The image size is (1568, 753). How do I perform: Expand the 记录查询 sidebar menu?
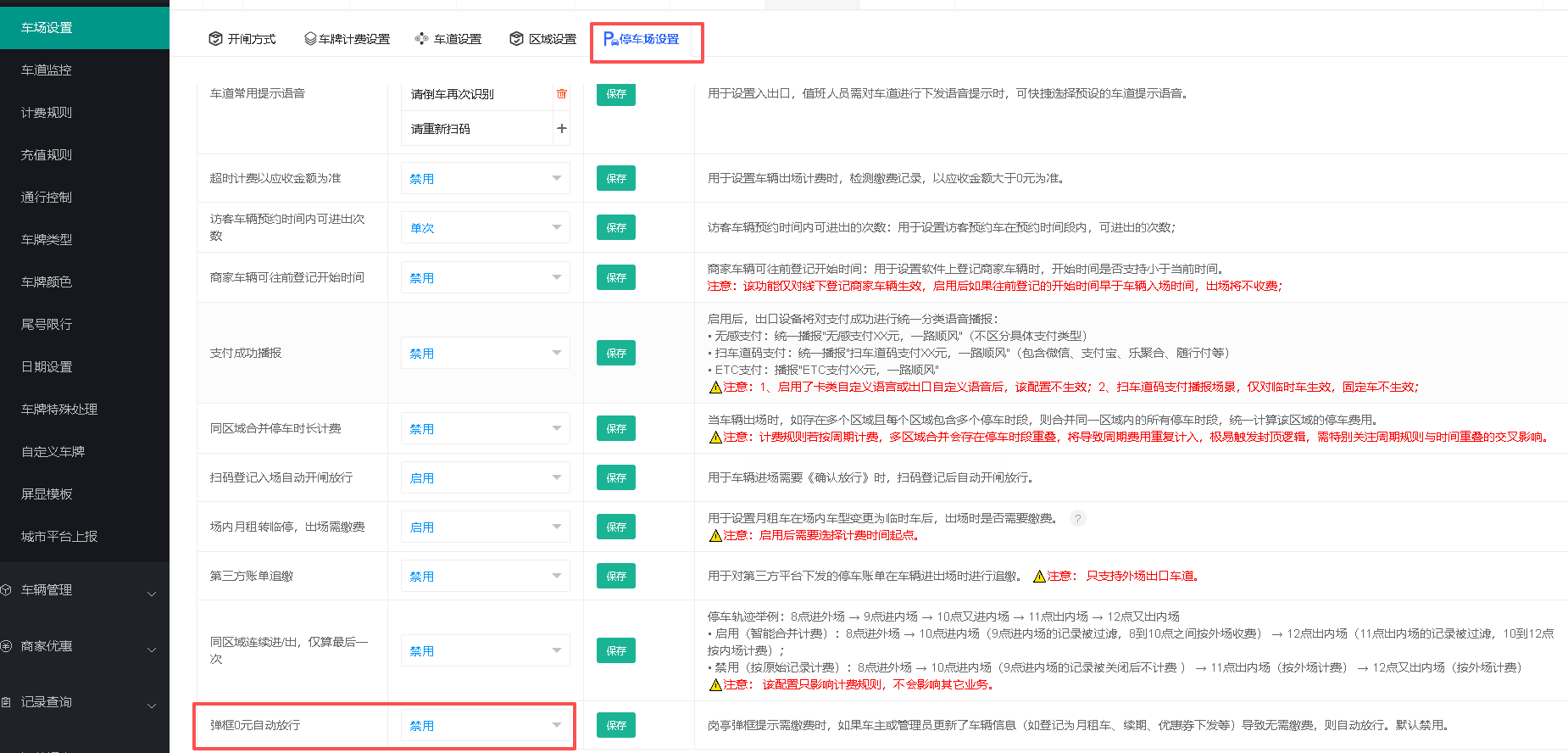(x=85, y=702)
